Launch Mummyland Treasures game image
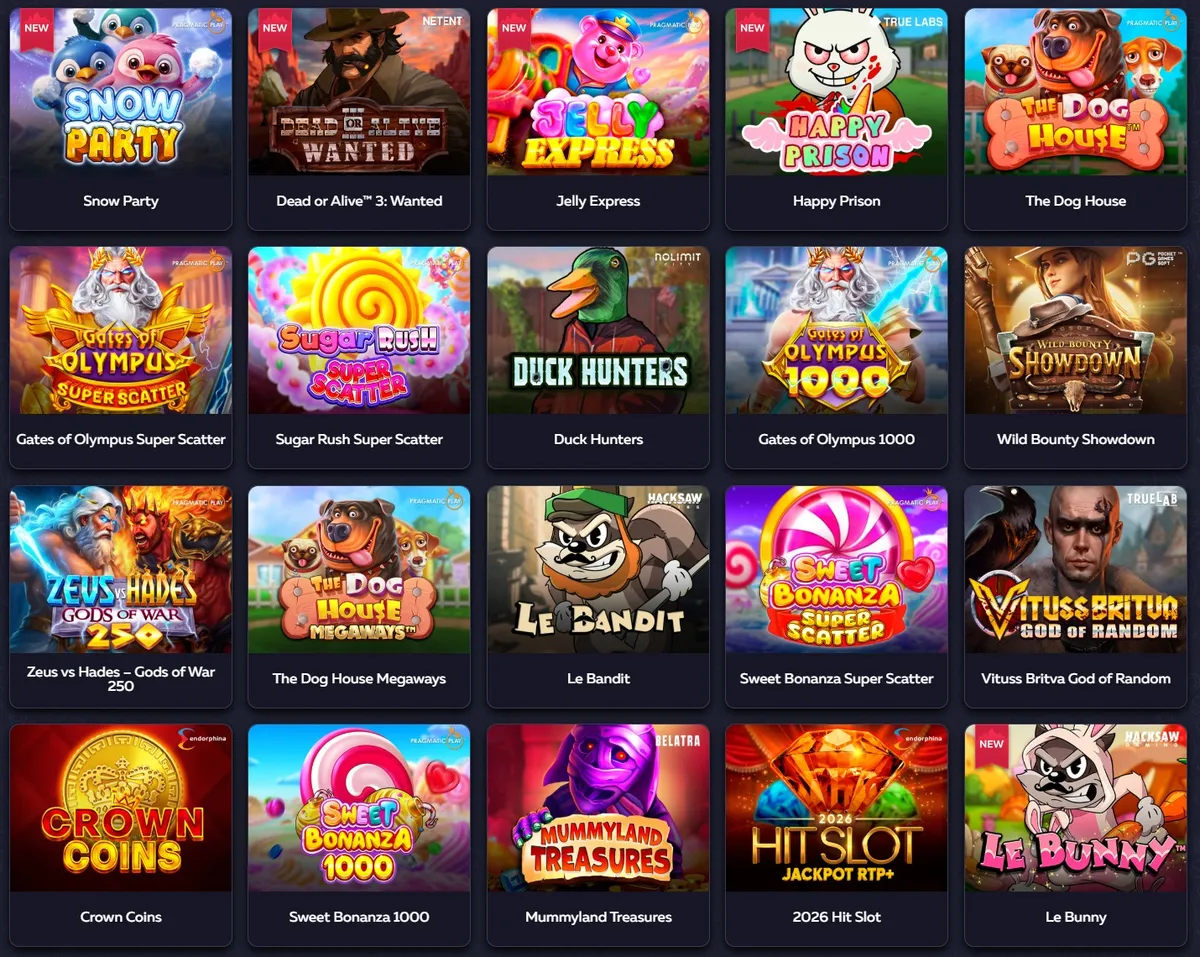Screen dimensions: 1200x957 pos(598,808)
